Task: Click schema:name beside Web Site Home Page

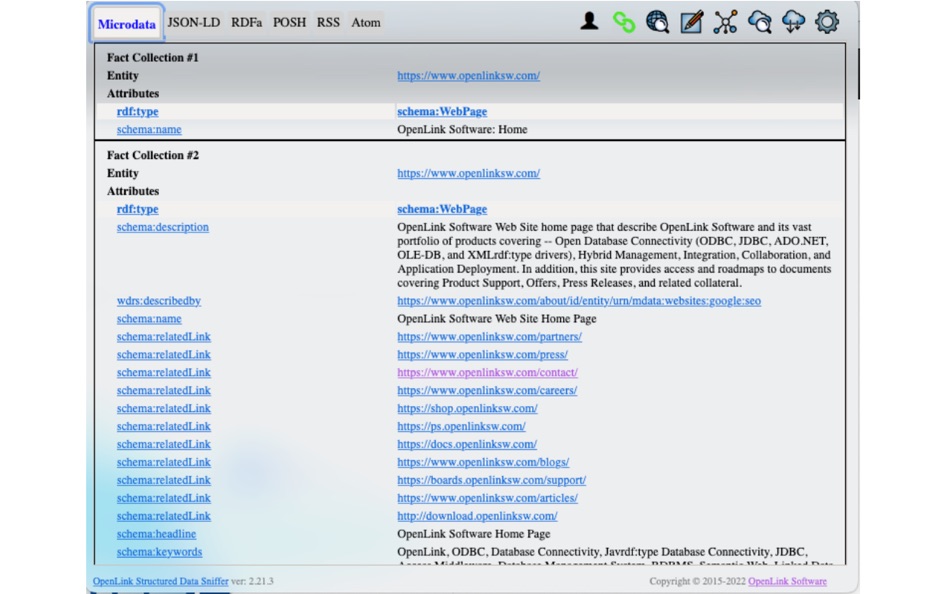Action: point(149,319)
